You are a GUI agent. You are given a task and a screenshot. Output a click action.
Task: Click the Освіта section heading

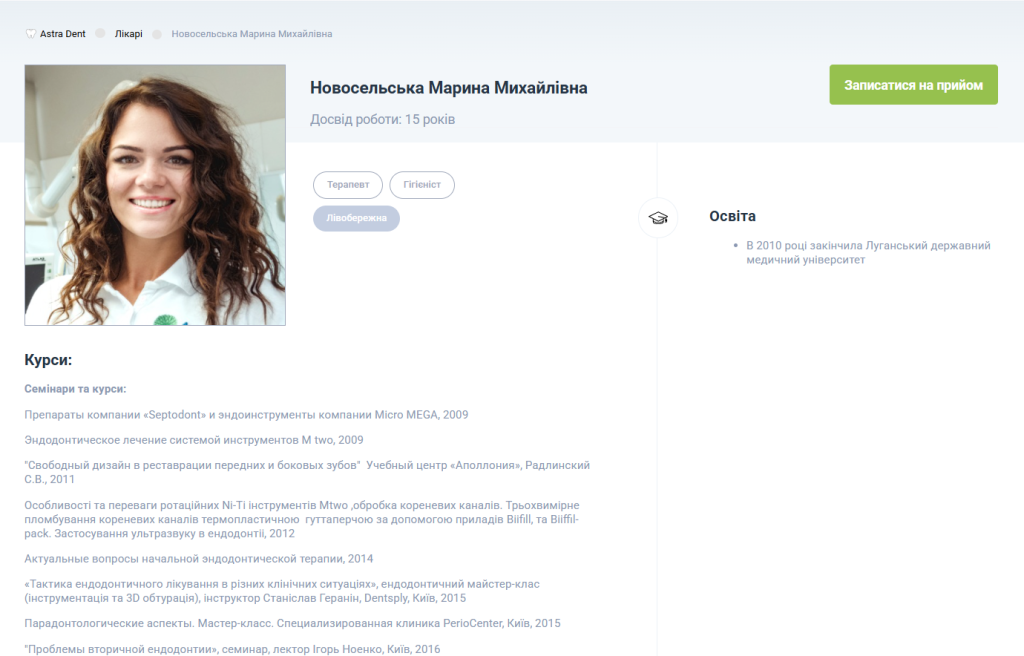click(733, 216)
